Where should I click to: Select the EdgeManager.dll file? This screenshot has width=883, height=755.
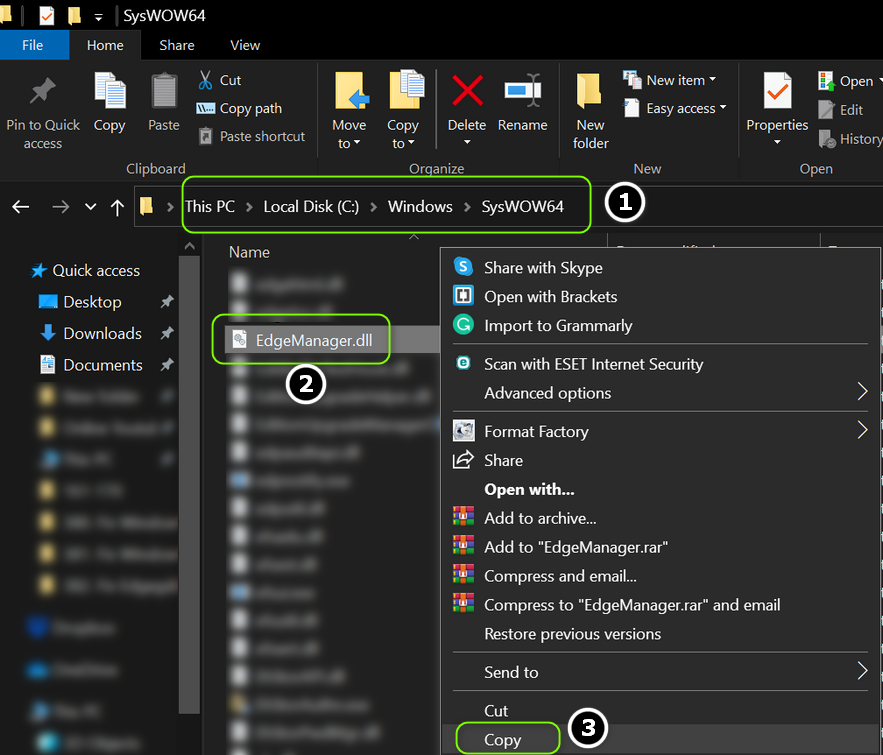click(313, 340)
